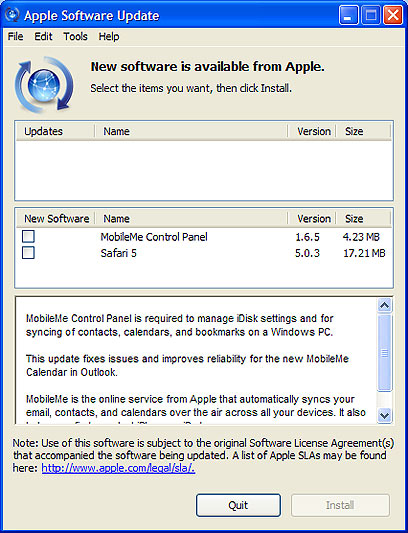Click the title bar application icon
The height and width of the screenshot is (533, 408).
click(x=13, y=15)
